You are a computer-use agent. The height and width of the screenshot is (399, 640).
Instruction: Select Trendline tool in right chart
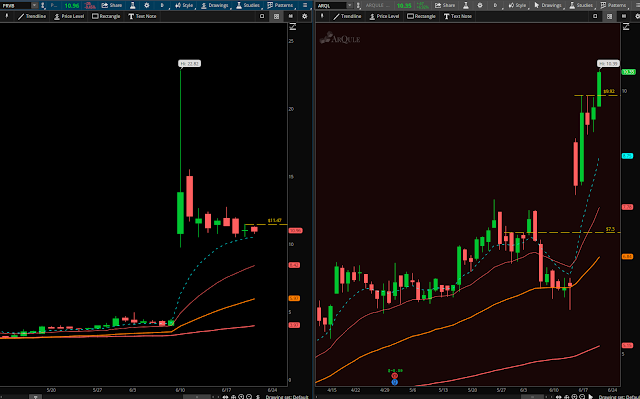347,16
